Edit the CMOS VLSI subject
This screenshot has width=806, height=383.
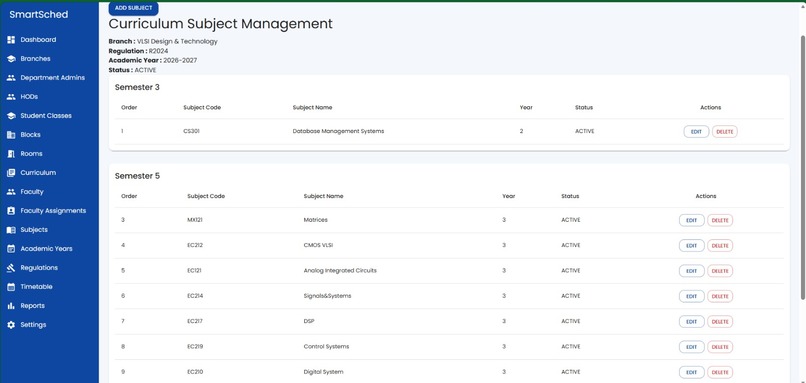(x=691, y=246)
